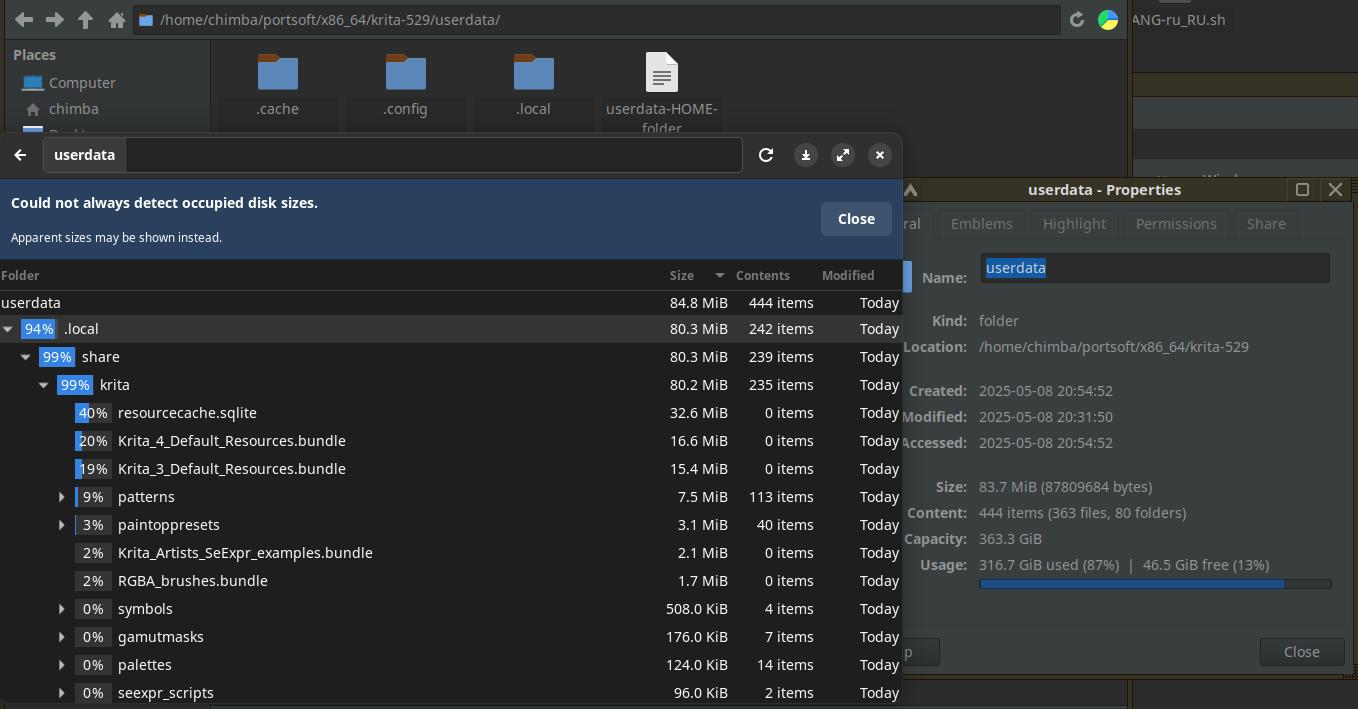This screenshot has height=709, width=1358.
Task: Rescan the userdata folder with the refresh icon
Action: pyautogui.click(x=766, y=155)
